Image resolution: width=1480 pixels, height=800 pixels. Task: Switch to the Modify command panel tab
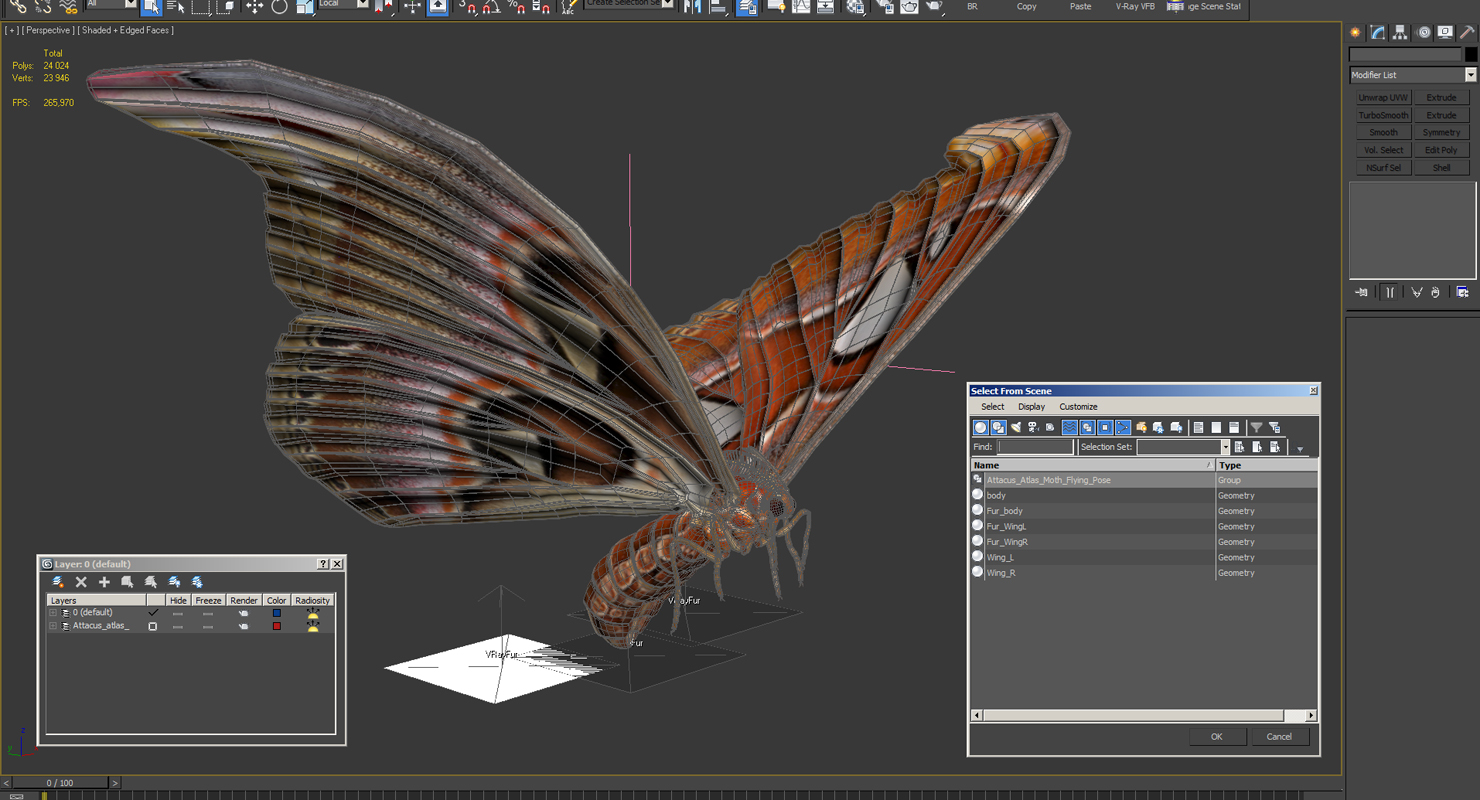coord(1378,33)
